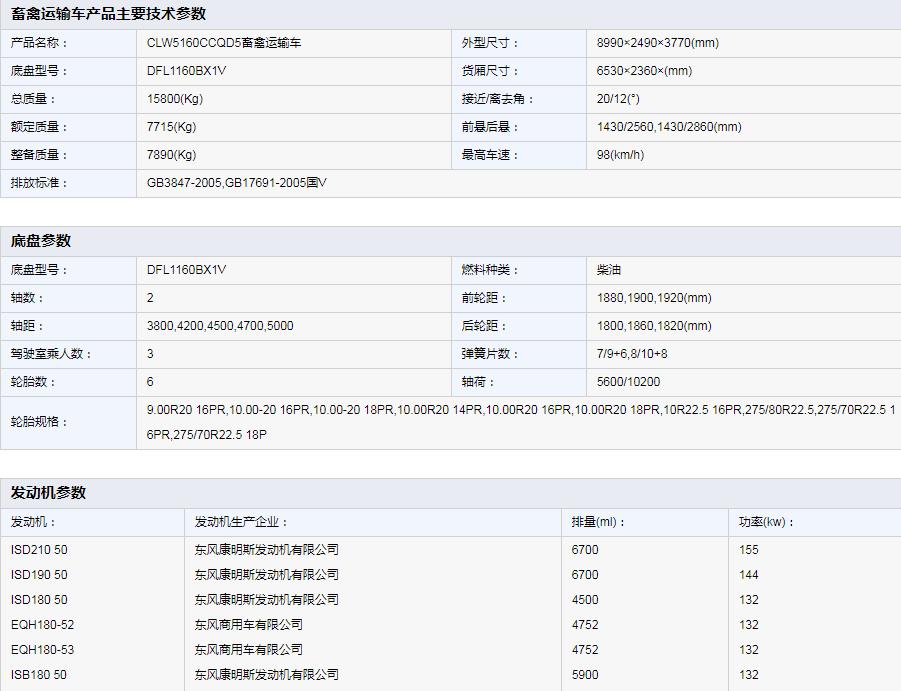Image resolution: width=901 pixels, height=691 pixels.
Task: Select the product name CLW5160CCQD5畜禽运输车 cell
Action: [x=224, y=43]
